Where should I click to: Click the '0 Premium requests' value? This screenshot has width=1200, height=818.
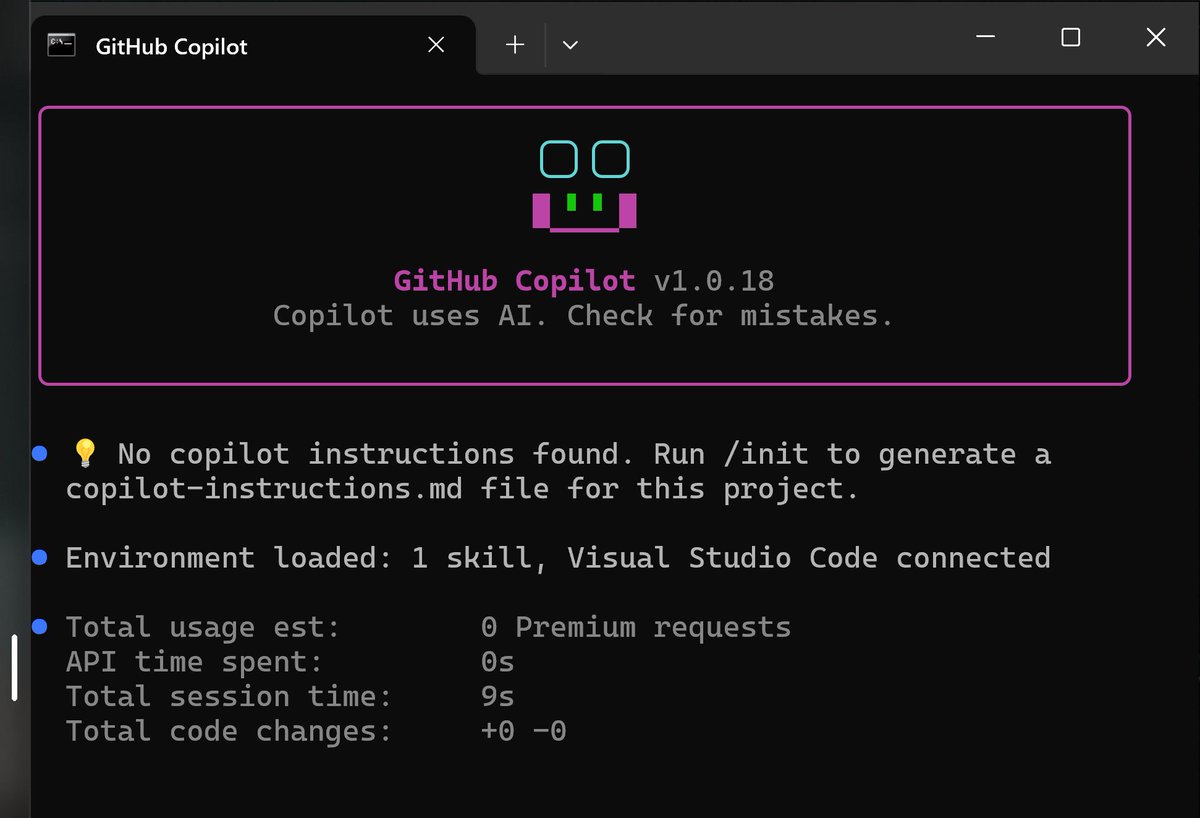(x=636, y=628)
